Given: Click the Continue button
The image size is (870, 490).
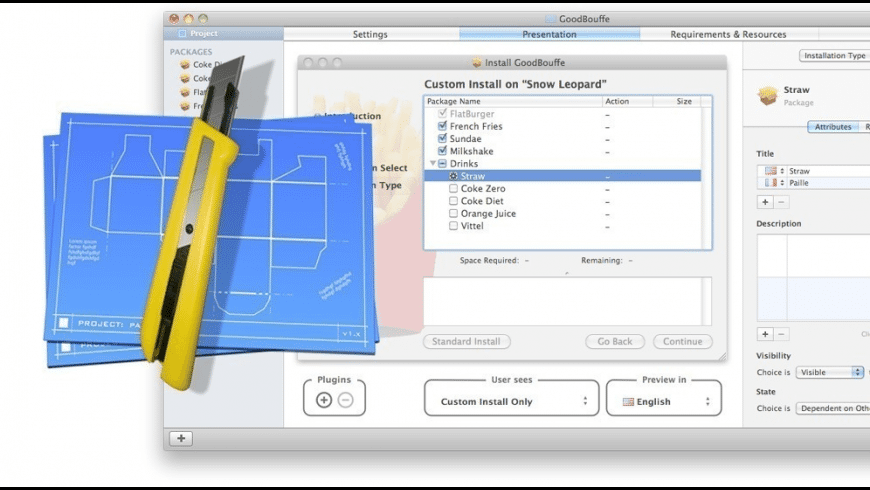Looking at the screenshot, I should coord(682,341).
